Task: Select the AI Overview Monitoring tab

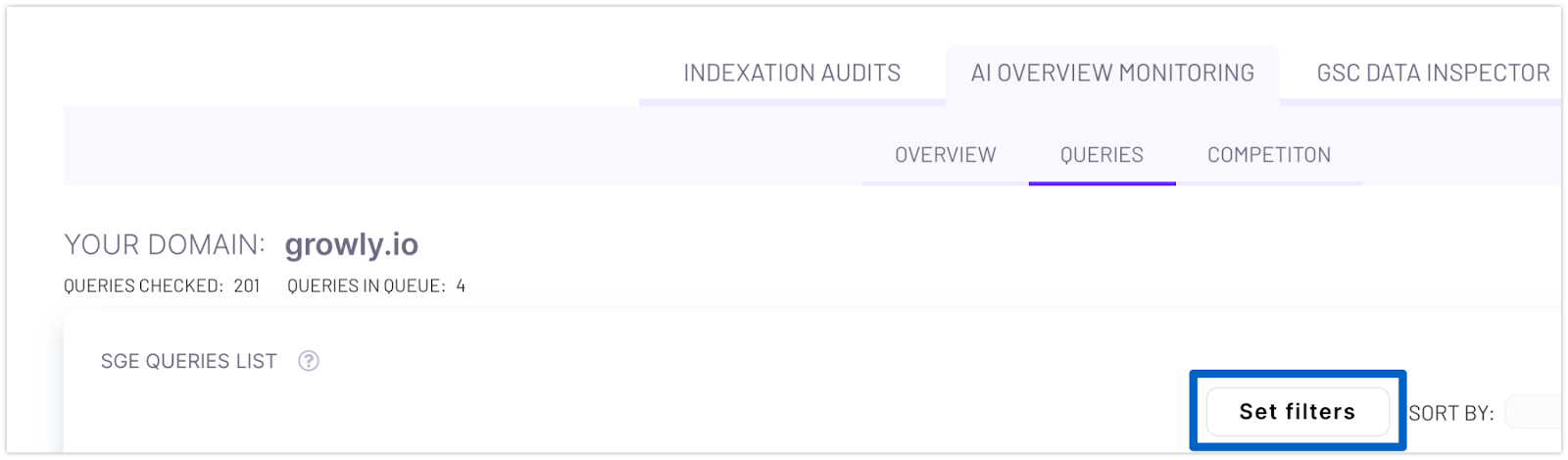Action: [1112, 74]
